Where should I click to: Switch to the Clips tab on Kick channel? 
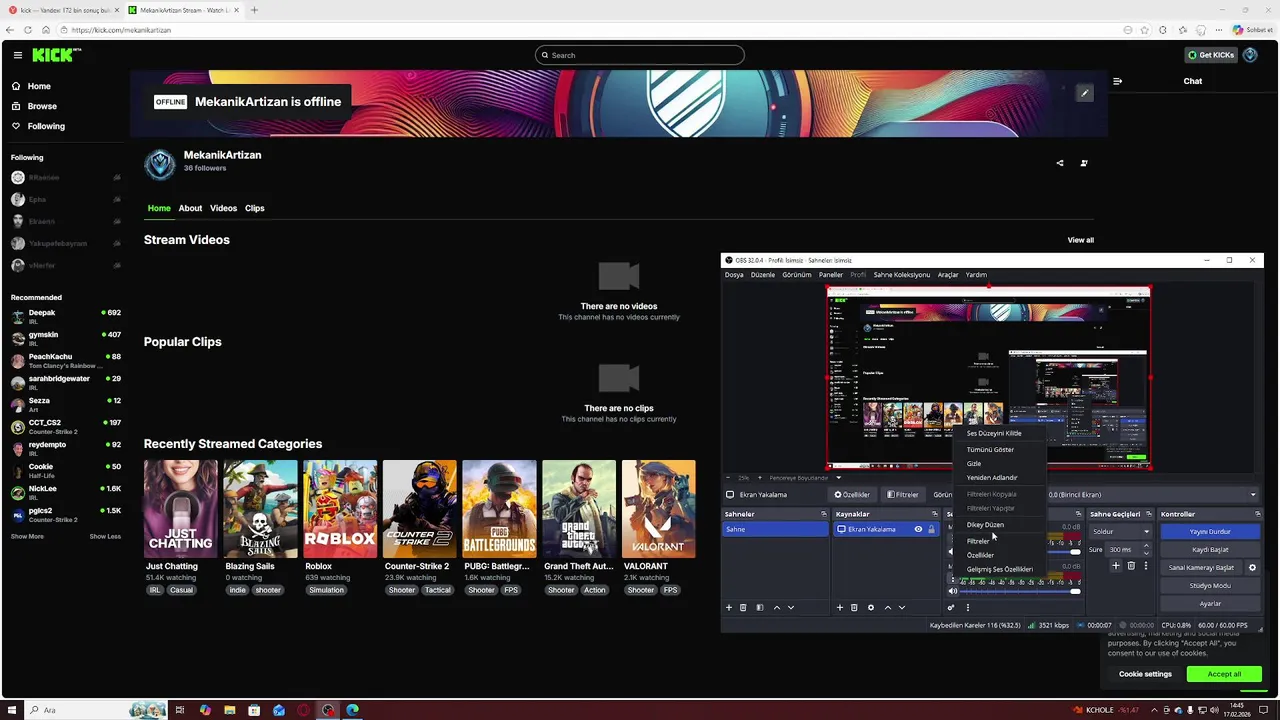pos(255,208)
